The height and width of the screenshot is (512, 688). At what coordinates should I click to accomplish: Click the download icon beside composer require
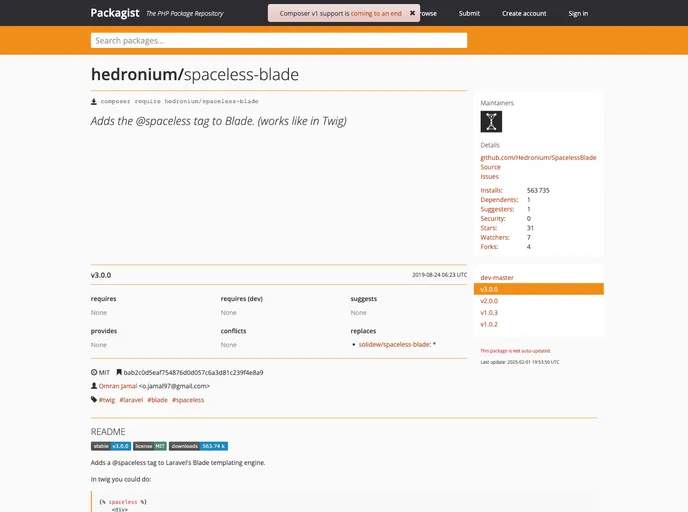93,101
